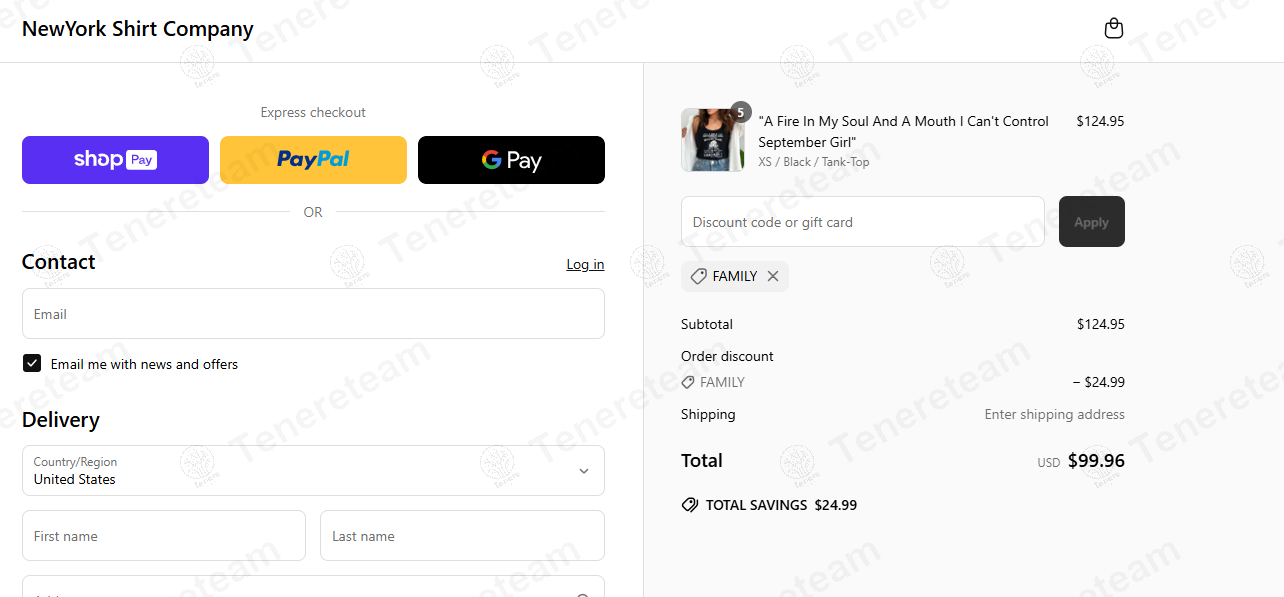This screenshot has height=597, width=1284.
Task: Click the Total Savings tag icon
Action: tap(690, 505)
